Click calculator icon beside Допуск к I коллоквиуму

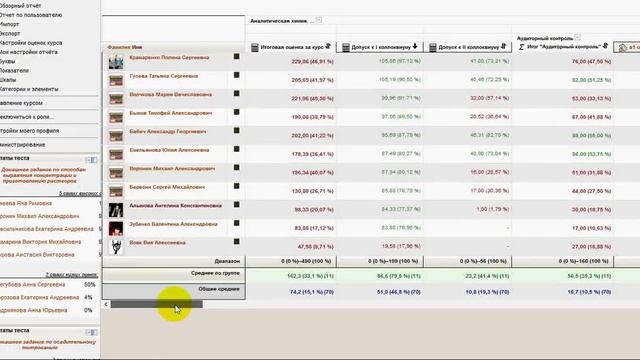pyautogui.click(x=346, y=48)
